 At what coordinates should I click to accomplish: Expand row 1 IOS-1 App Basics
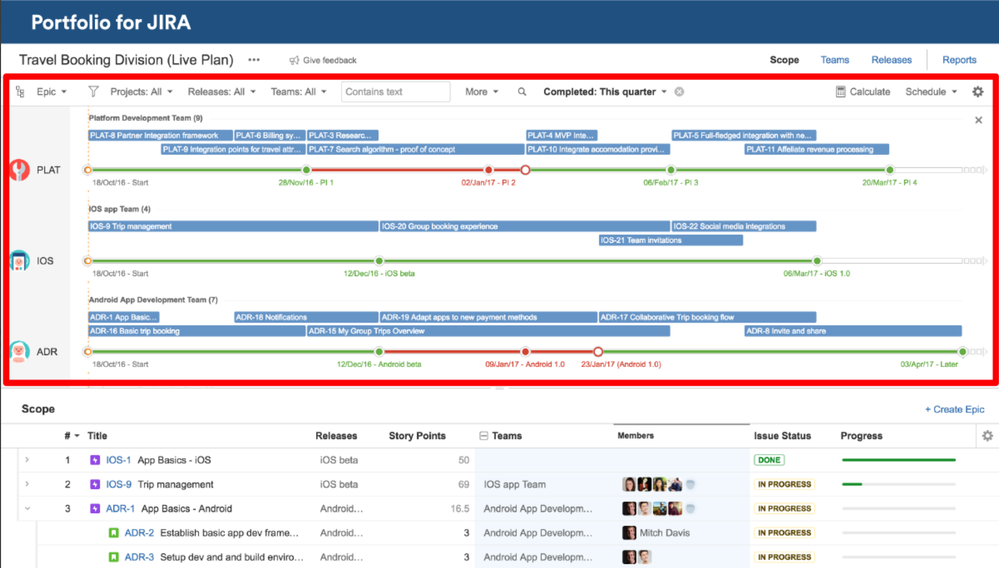click(27, 460)
